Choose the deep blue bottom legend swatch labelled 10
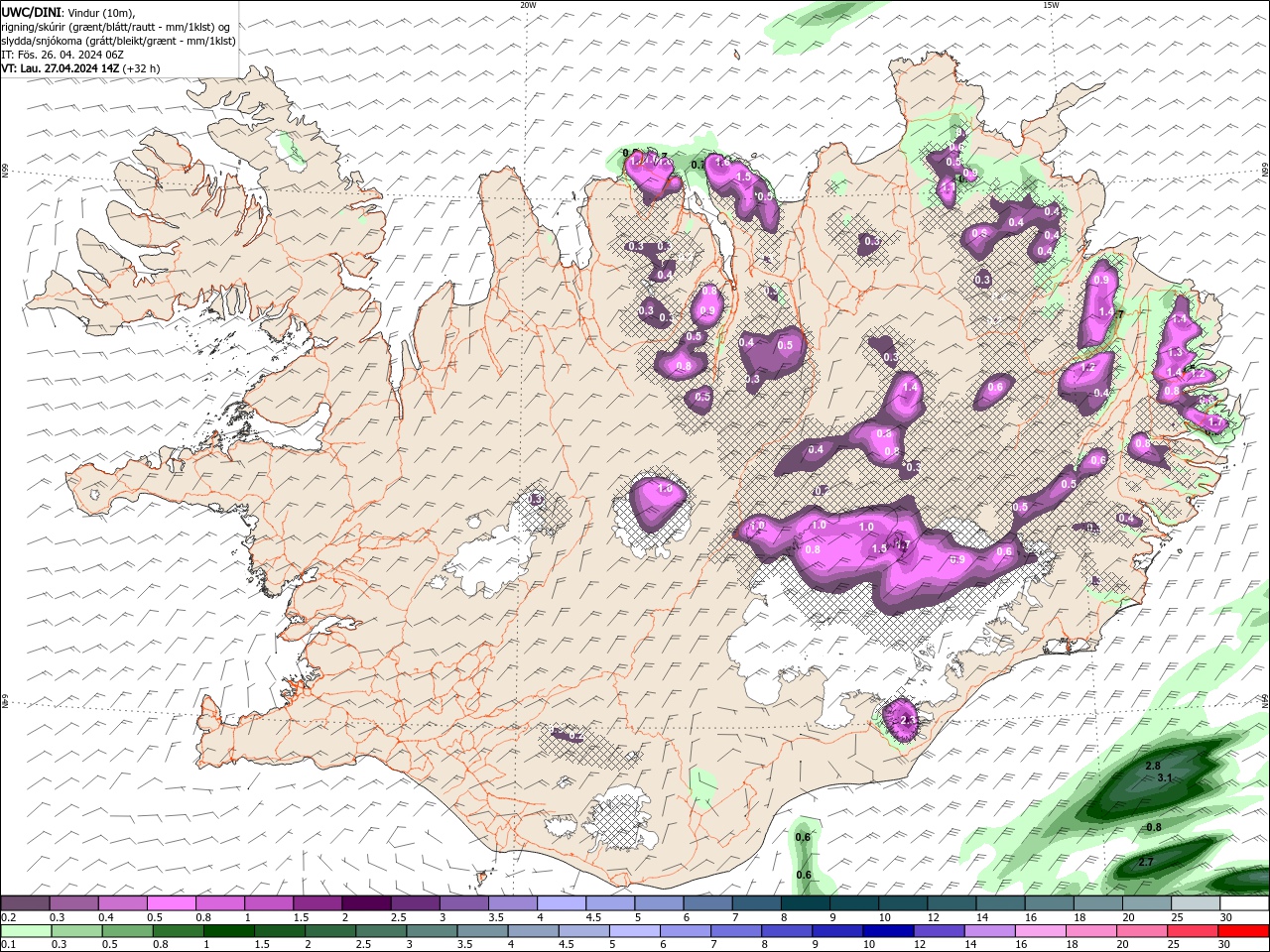 click(x=887, y=931)
